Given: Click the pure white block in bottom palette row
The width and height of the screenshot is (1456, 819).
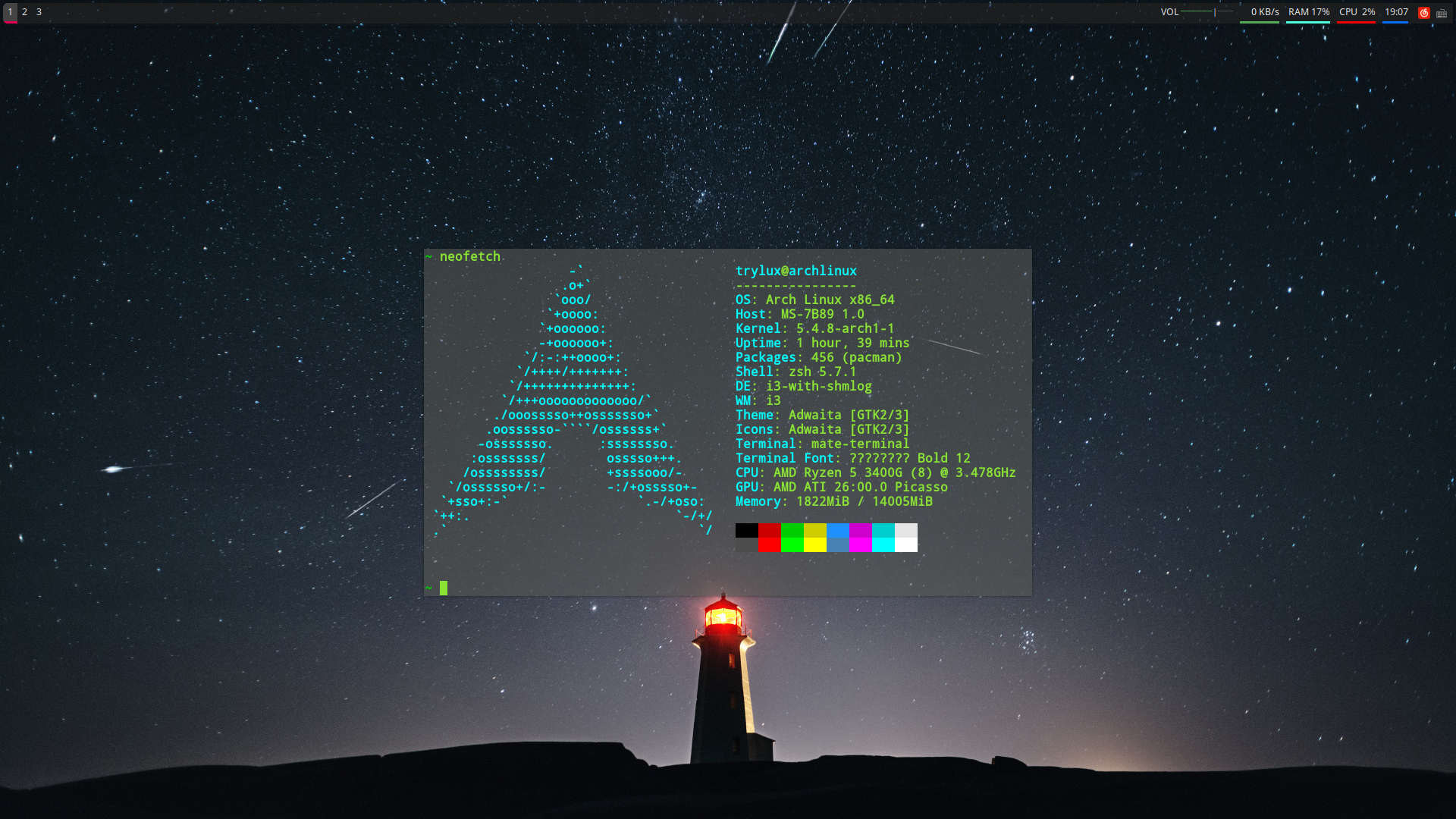Looking at the screenshot, I should pyautogui.click(x=905, y=544).
